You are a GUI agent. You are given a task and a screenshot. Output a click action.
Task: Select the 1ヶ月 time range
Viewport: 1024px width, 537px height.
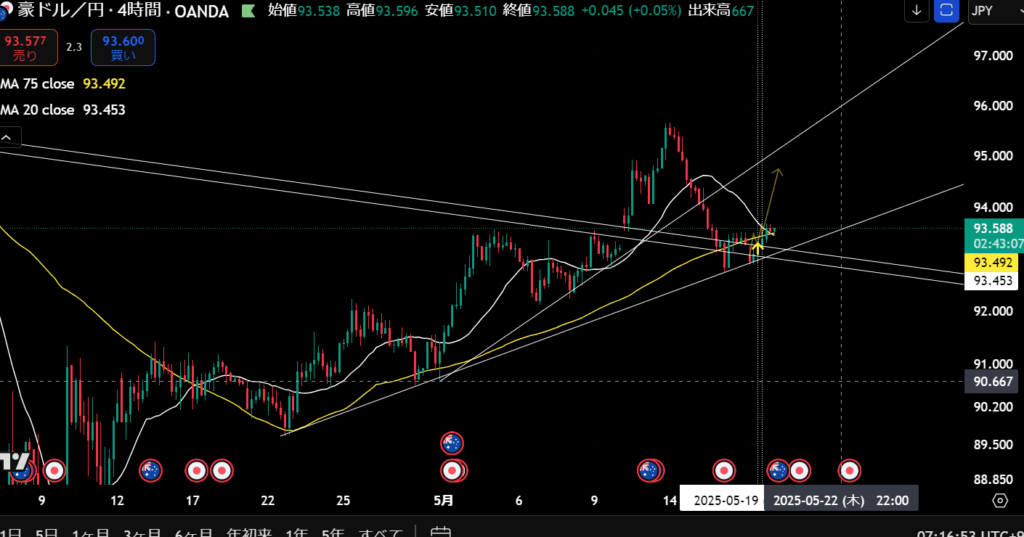(x=91, y=532)
